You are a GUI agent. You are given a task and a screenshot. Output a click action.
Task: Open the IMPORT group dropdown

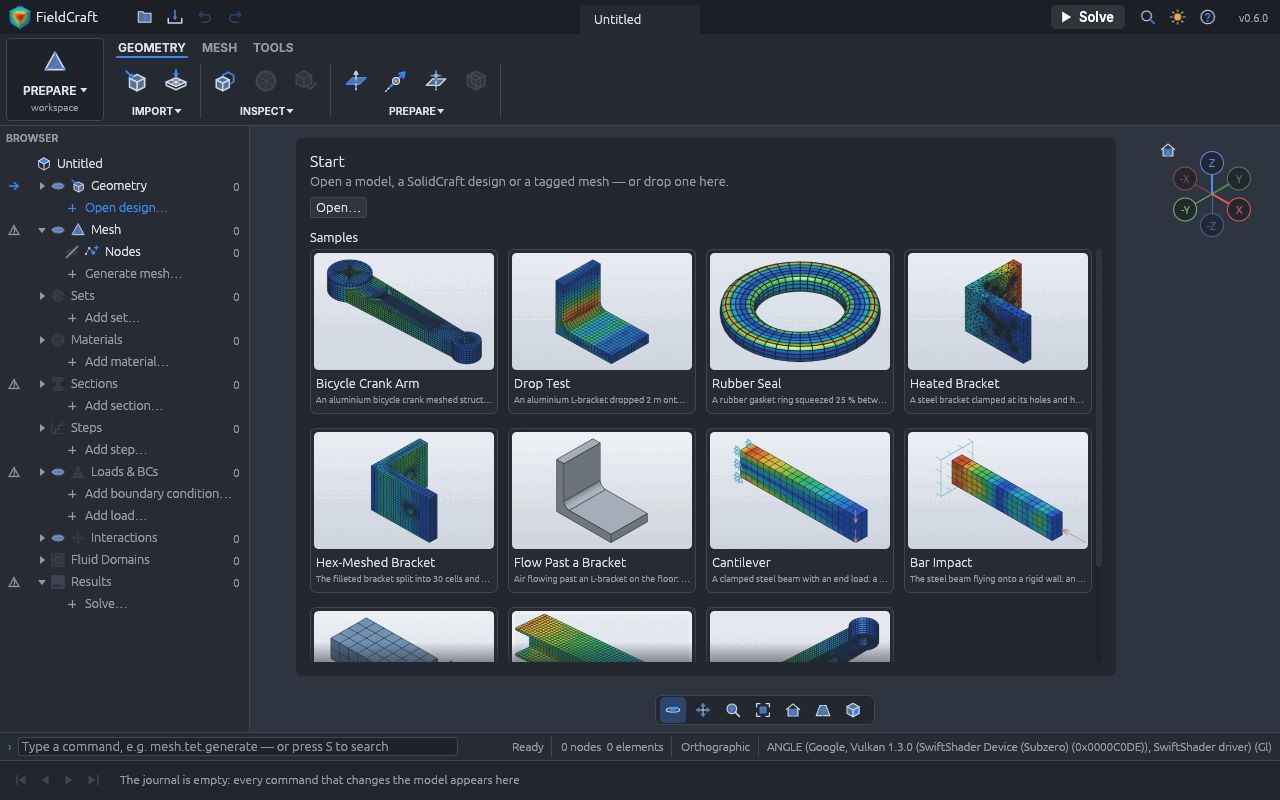[156, 111]
